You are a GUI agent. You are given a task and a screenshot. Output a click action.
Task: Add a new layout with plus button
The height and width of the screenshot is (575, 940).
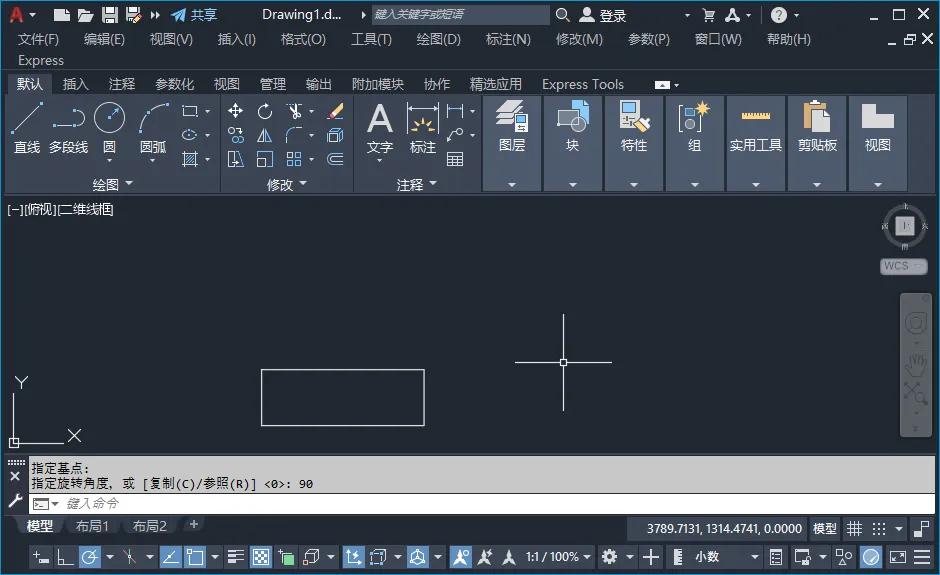point(194,525)
